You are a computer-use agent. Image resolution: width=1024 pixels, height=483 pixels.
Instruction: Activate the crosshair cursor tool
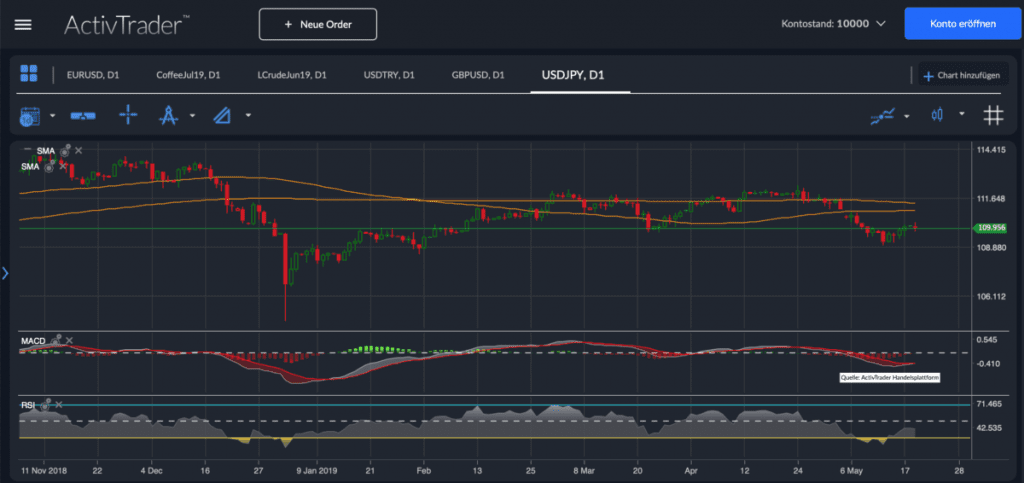[x=128, y=116]
